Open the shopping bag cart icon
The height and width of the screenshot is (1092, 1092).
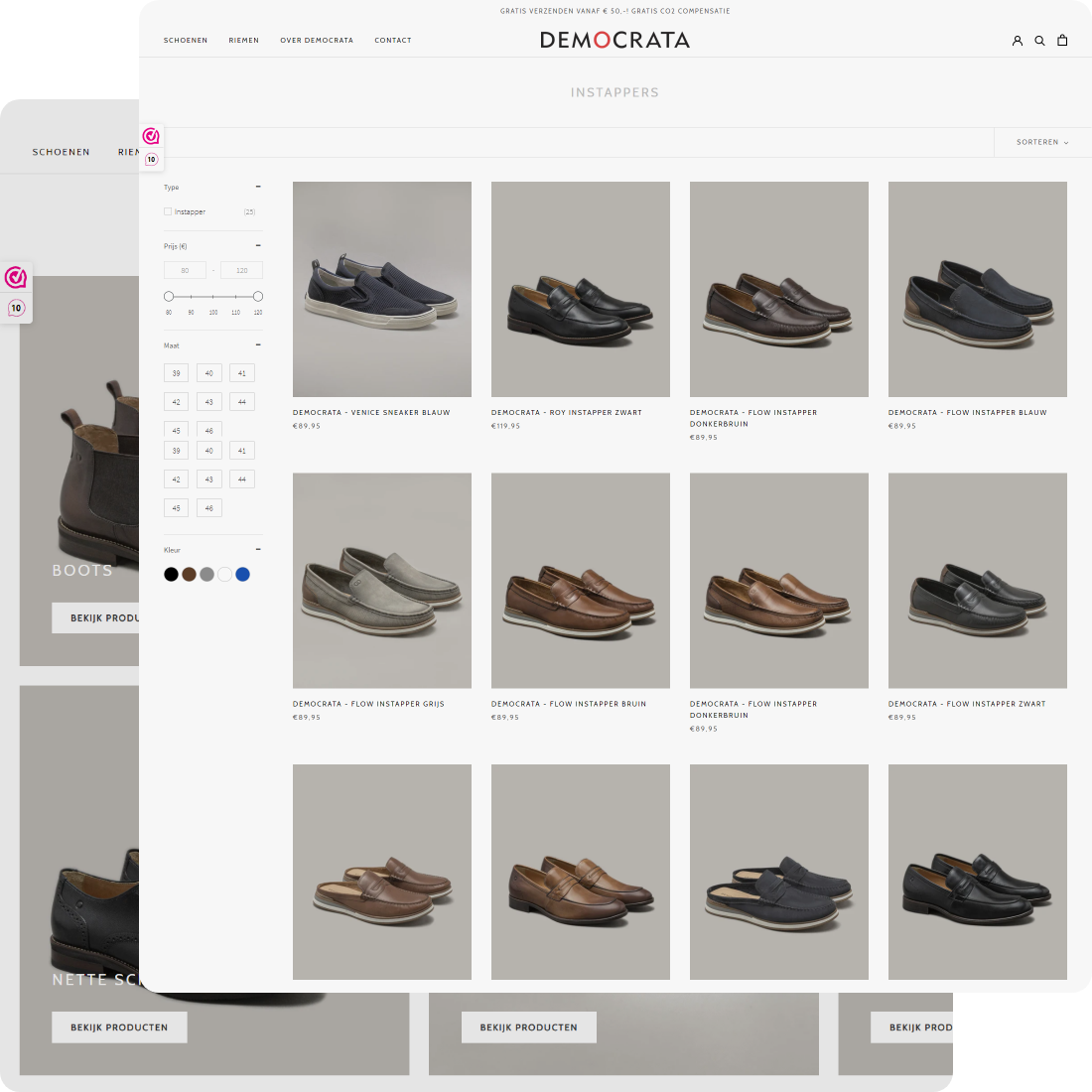coord(1062,41)
